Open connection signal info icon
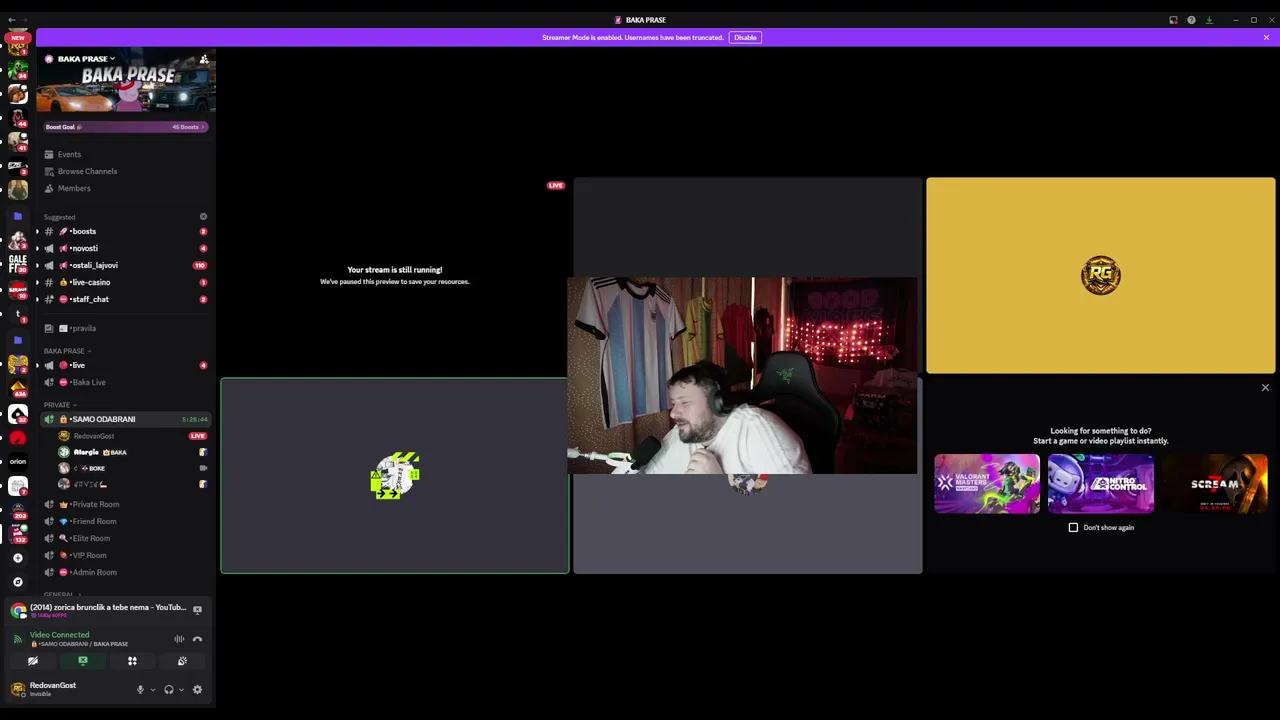 17,639
